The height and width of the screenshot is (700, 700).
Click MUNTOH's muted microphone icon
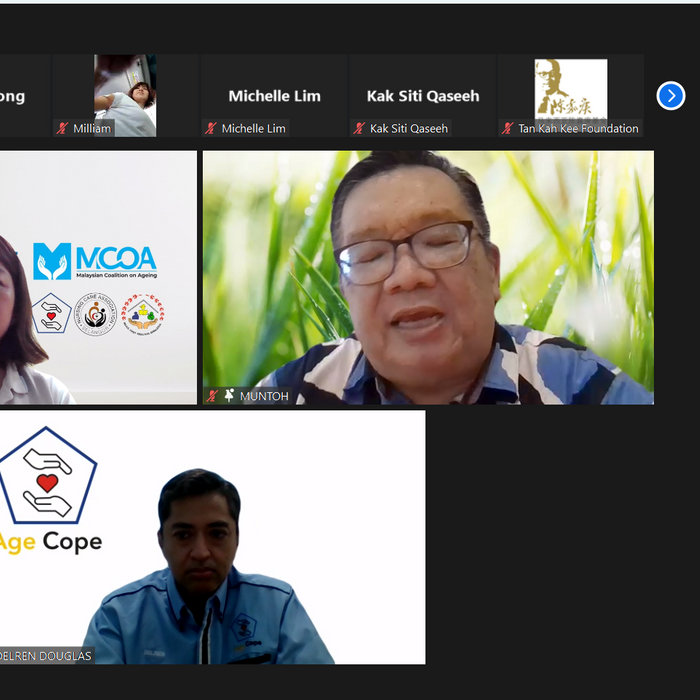(x=212, y=396)
